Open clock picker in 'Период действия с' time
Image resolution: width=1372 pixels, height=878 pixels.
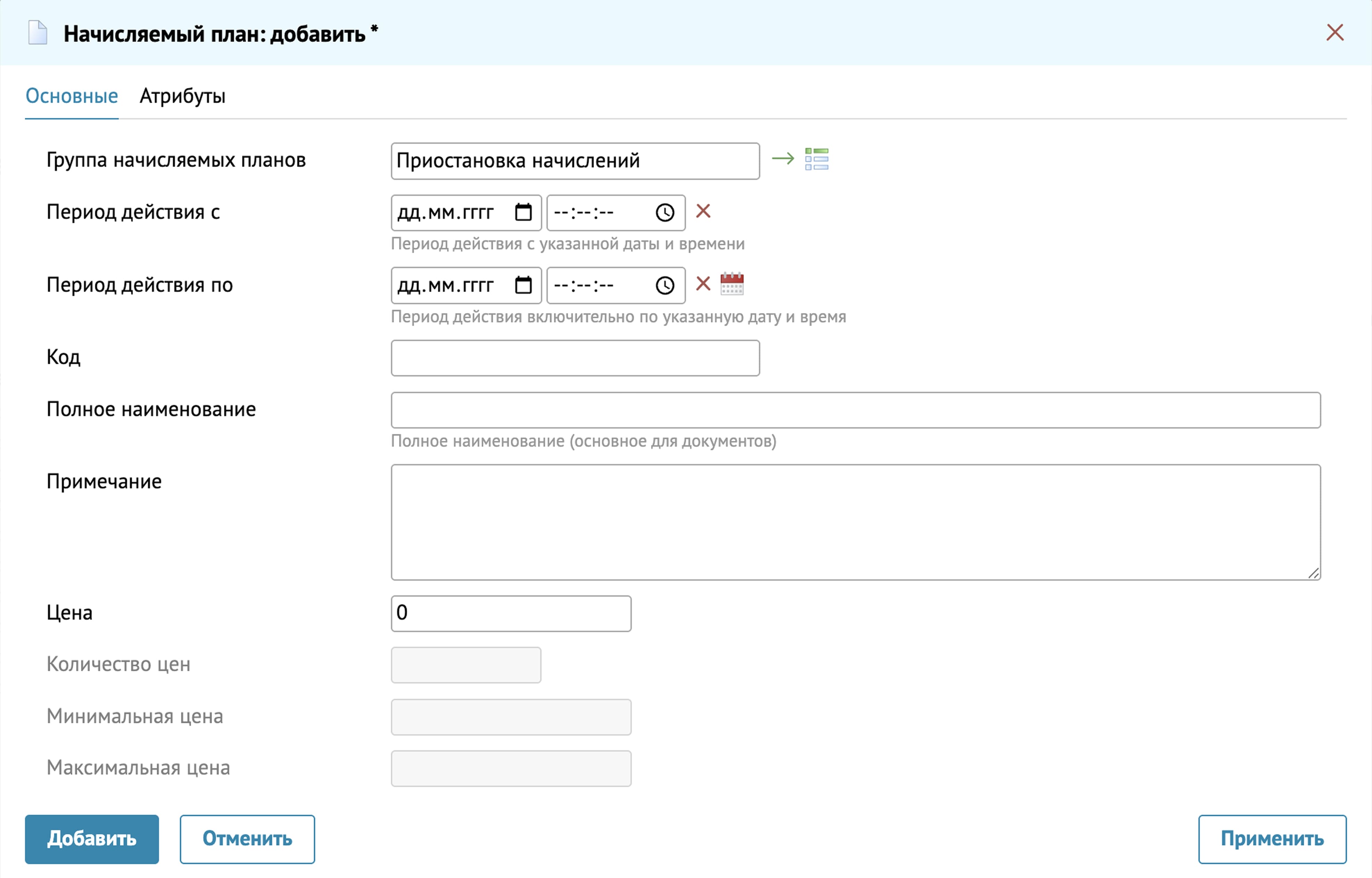point(664,213)
